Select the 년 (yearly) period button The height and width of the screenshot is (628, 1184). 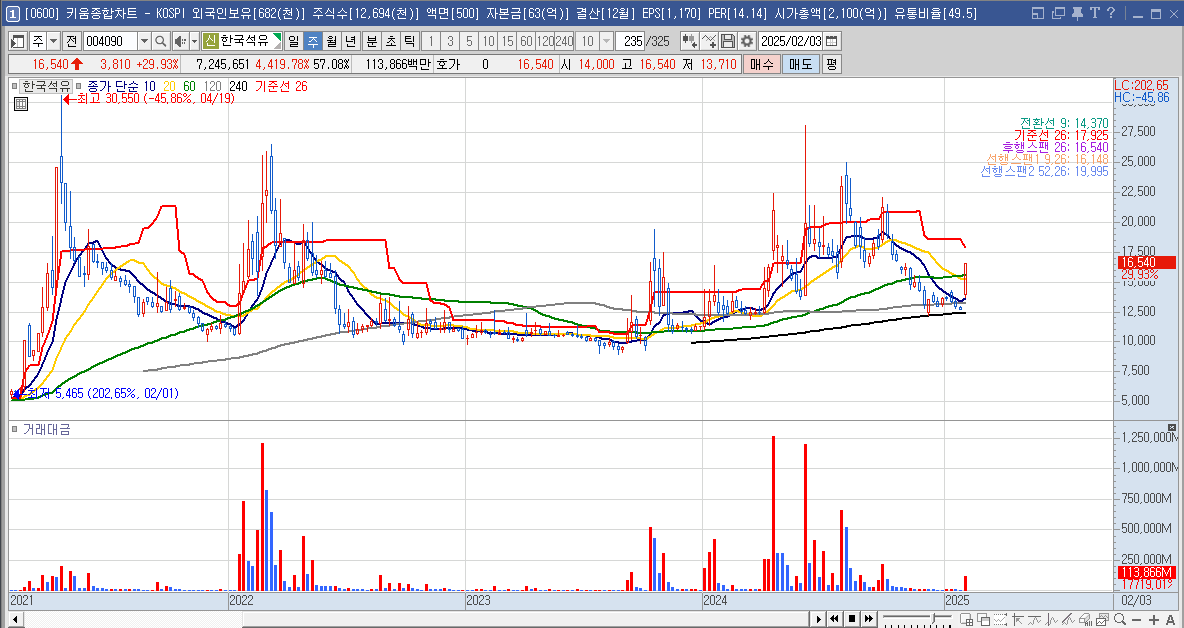pos(350,41)
